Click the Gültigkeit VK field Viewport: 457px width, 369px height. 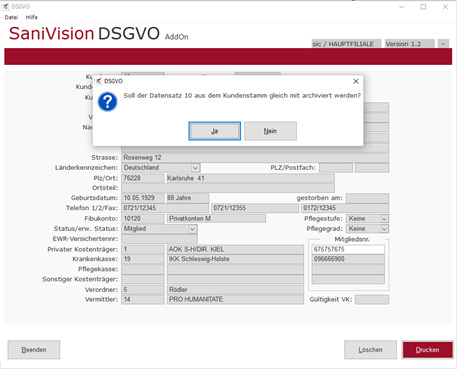point(372,299)
